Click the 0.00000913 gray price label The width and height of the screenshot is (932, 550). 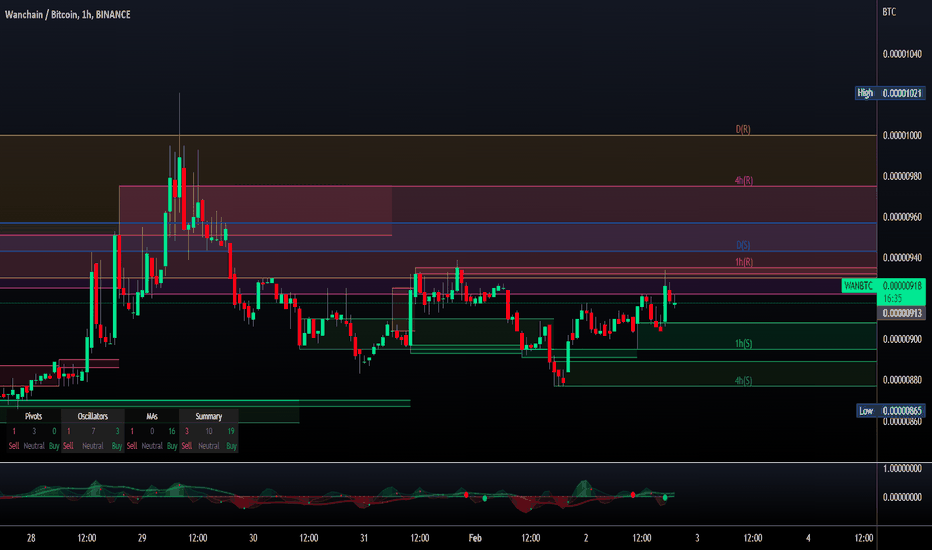click(x=902, y=313)
